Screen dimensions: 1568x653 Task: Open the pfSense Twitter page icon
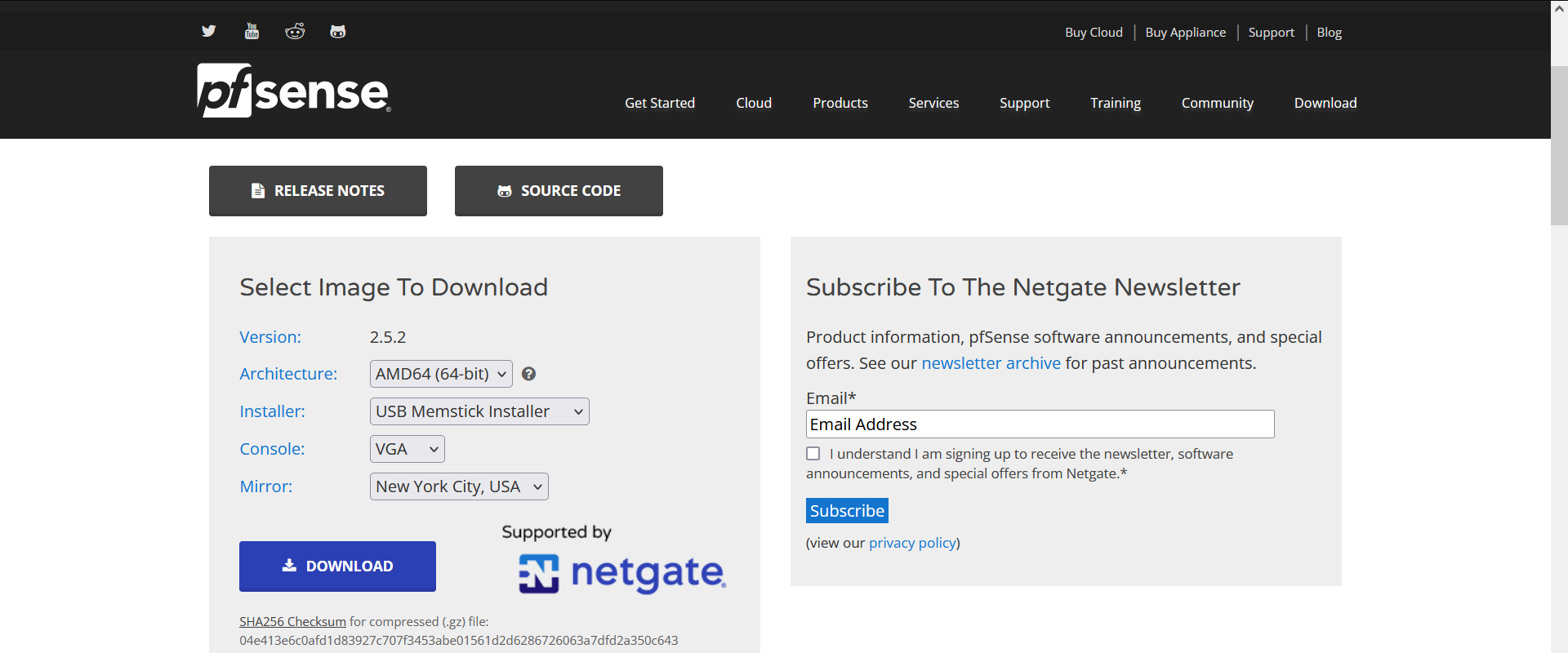209,31
